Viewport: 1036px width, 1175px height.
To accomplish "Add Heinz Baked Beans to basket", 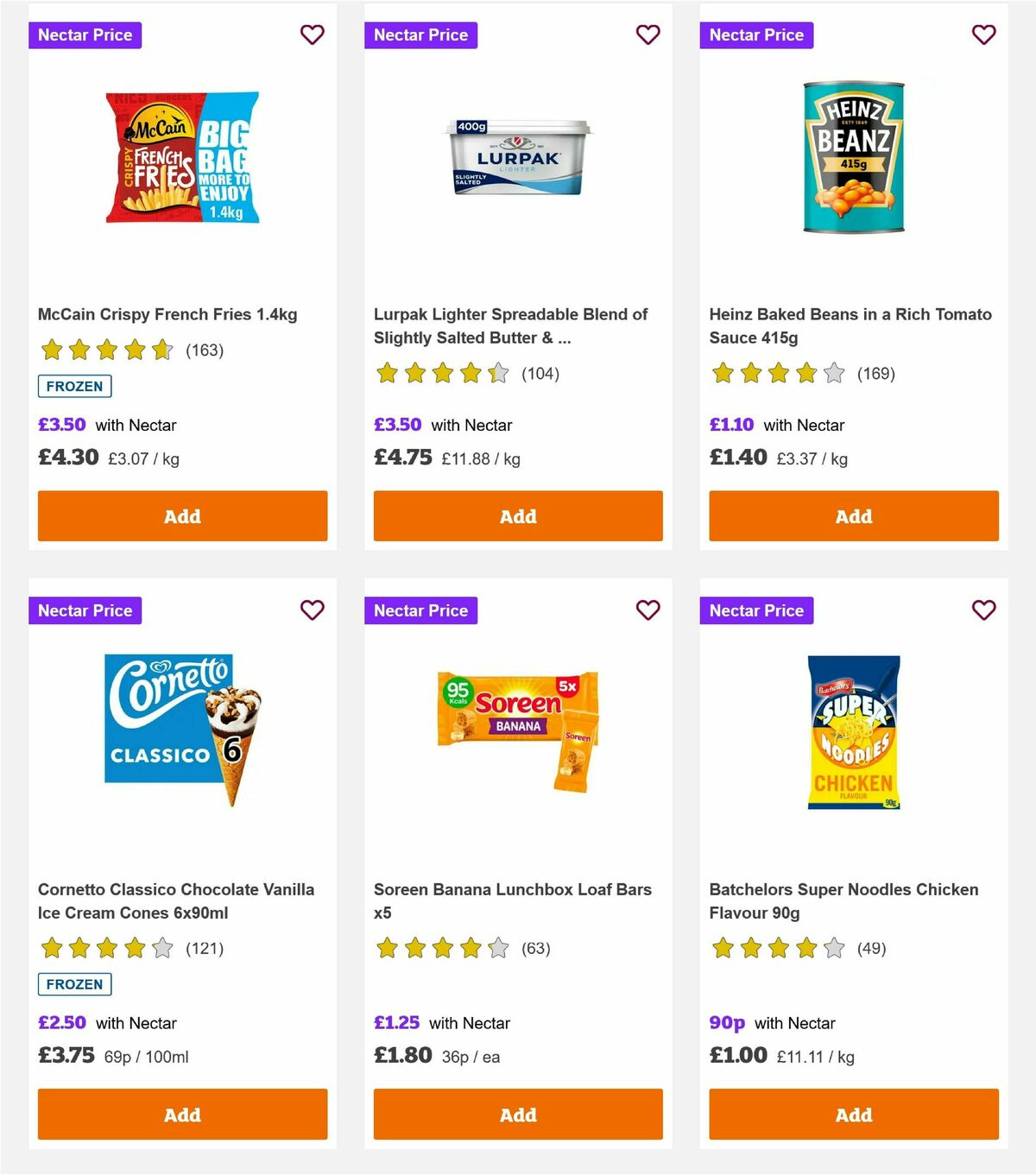I will [853, 515].
